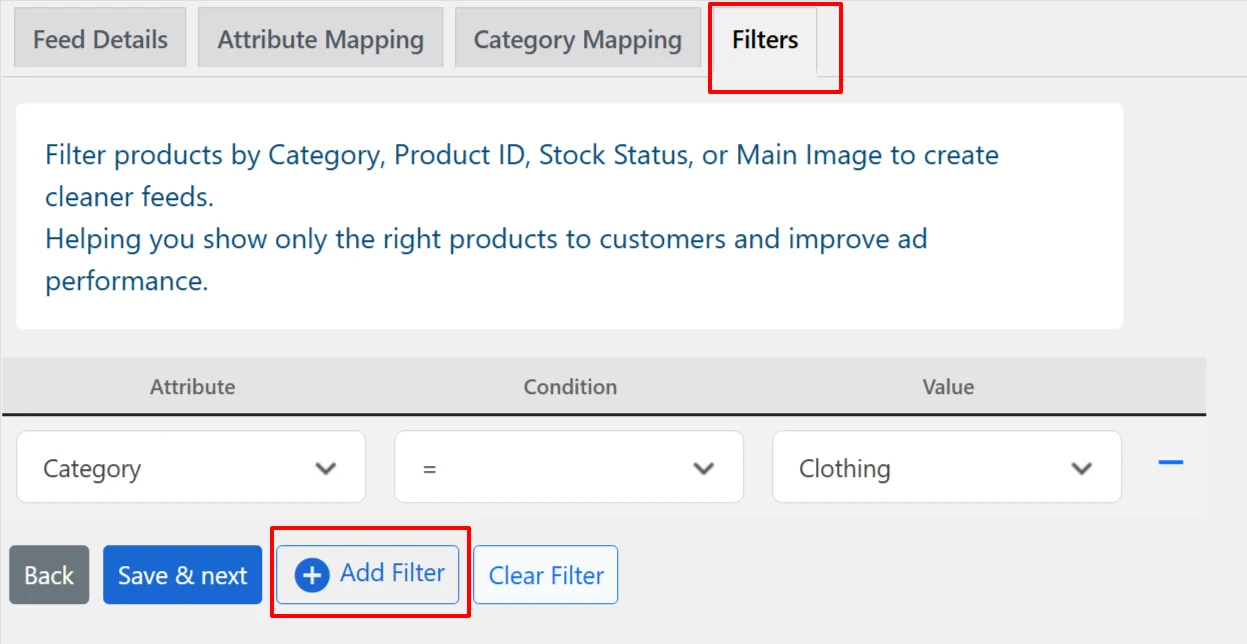Viewport: 1247px width, 644px height.
Task: Click the chevron on the Category attribute dropdown
Action: coord(325,467)
